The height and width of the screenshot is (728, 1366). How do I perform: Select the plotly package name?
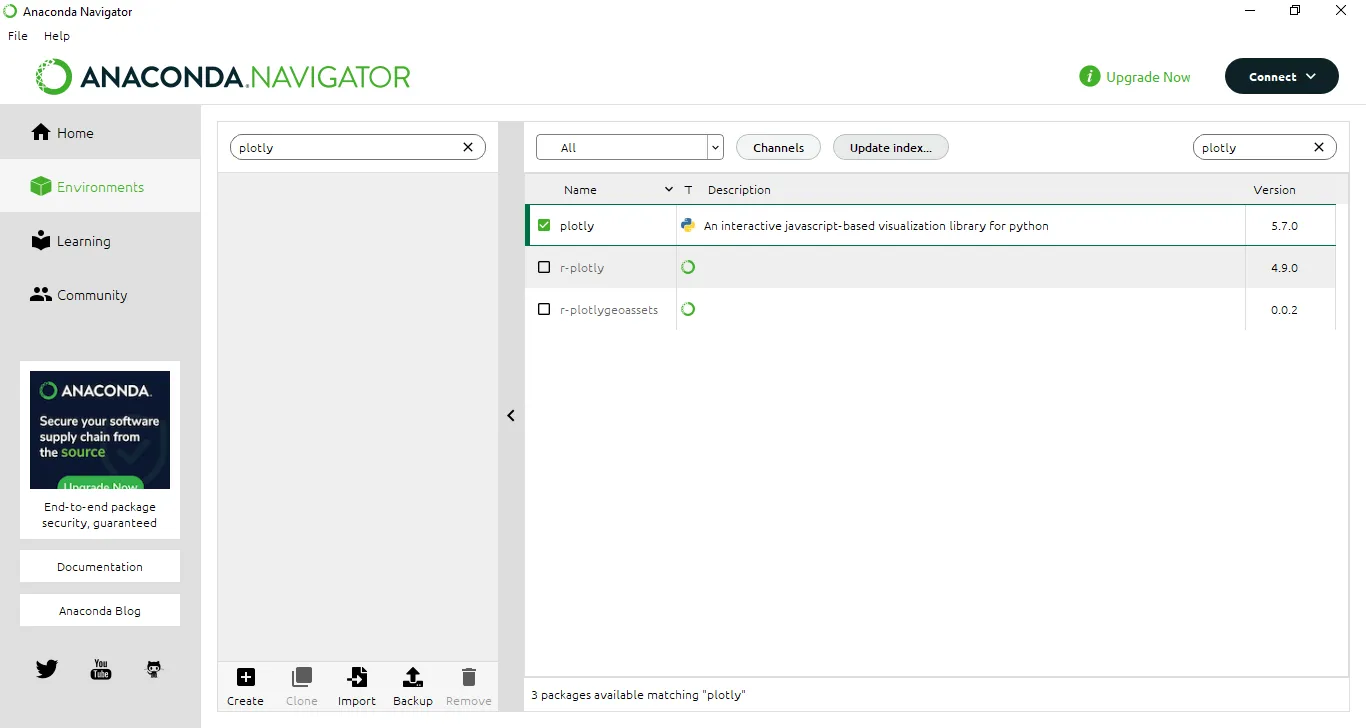pyautogui.click(x=577, y=226)
